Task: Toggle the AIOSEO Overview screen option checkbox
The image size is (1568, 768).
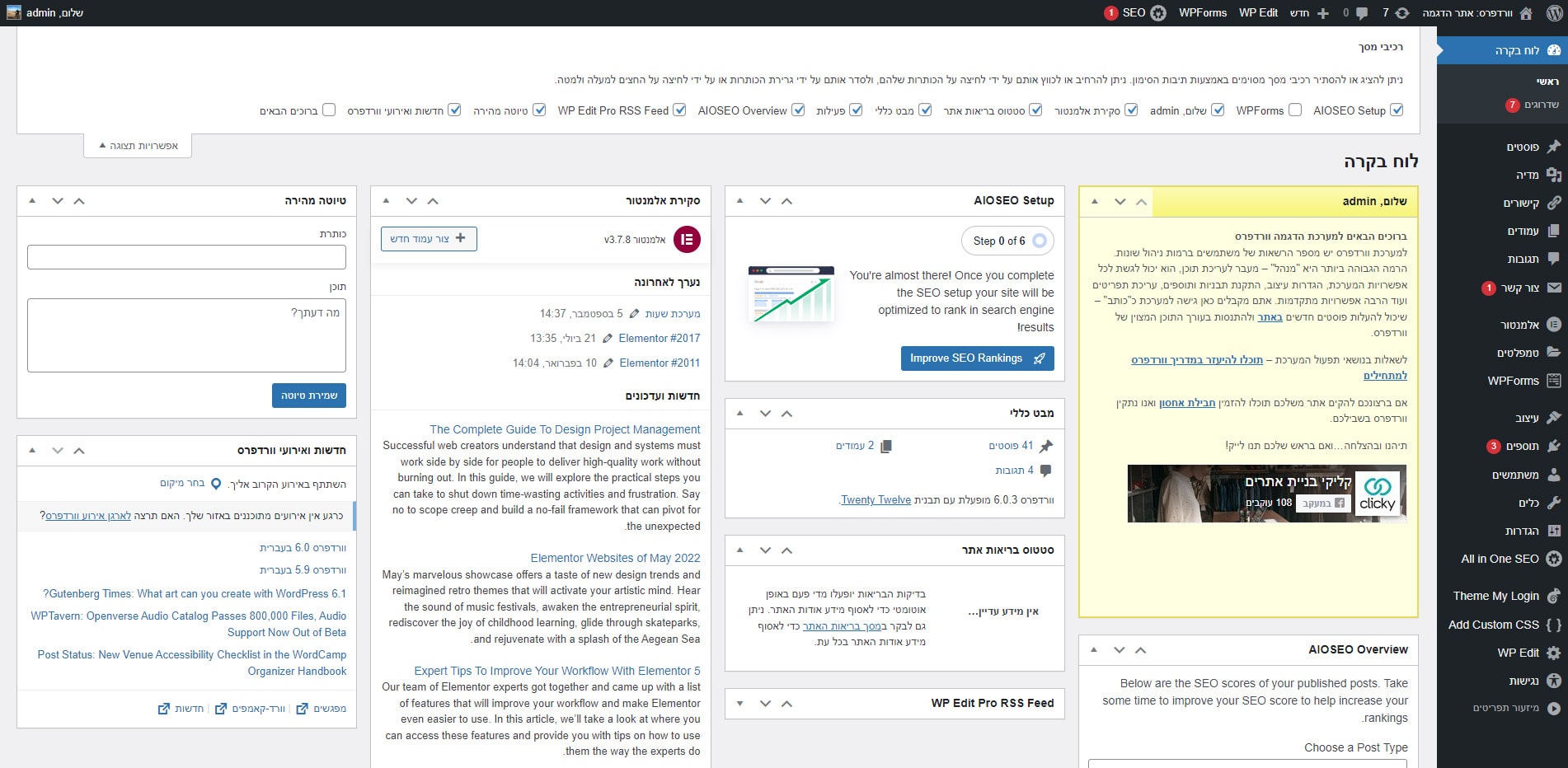Action: pyautogui.click(x=798, y=110)
